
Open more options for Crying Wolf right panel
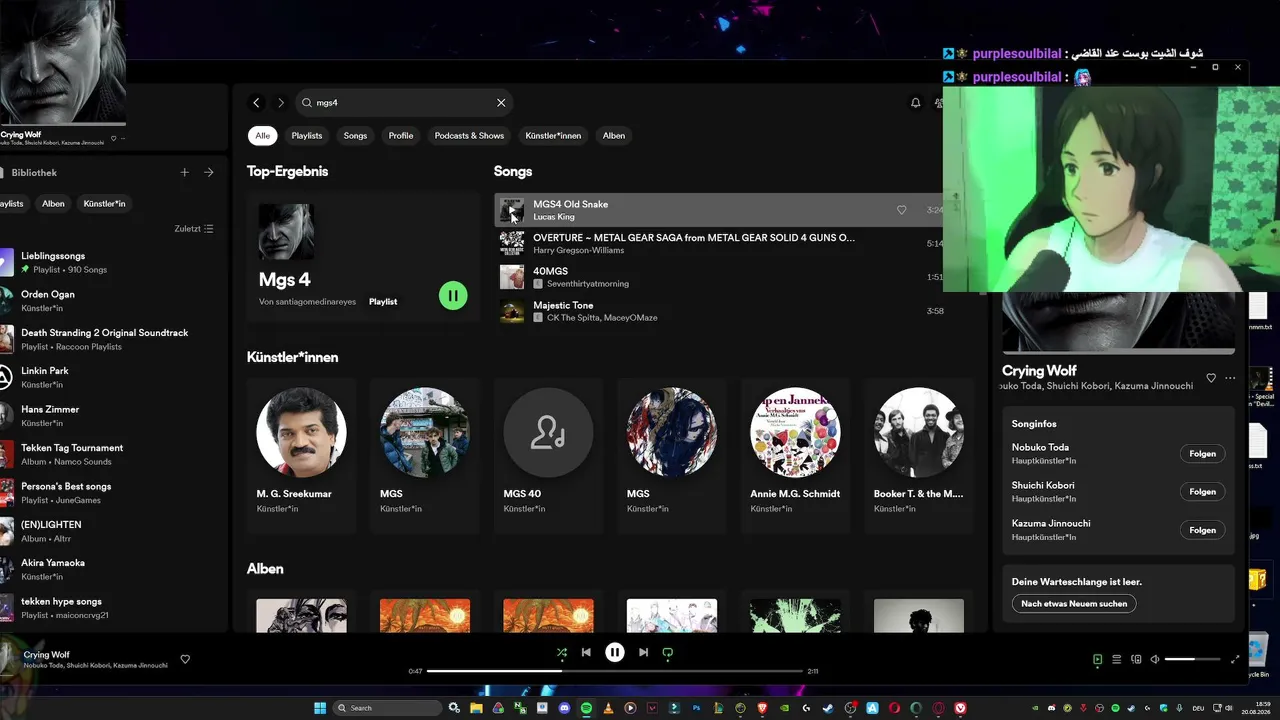tap(1230, 378)
